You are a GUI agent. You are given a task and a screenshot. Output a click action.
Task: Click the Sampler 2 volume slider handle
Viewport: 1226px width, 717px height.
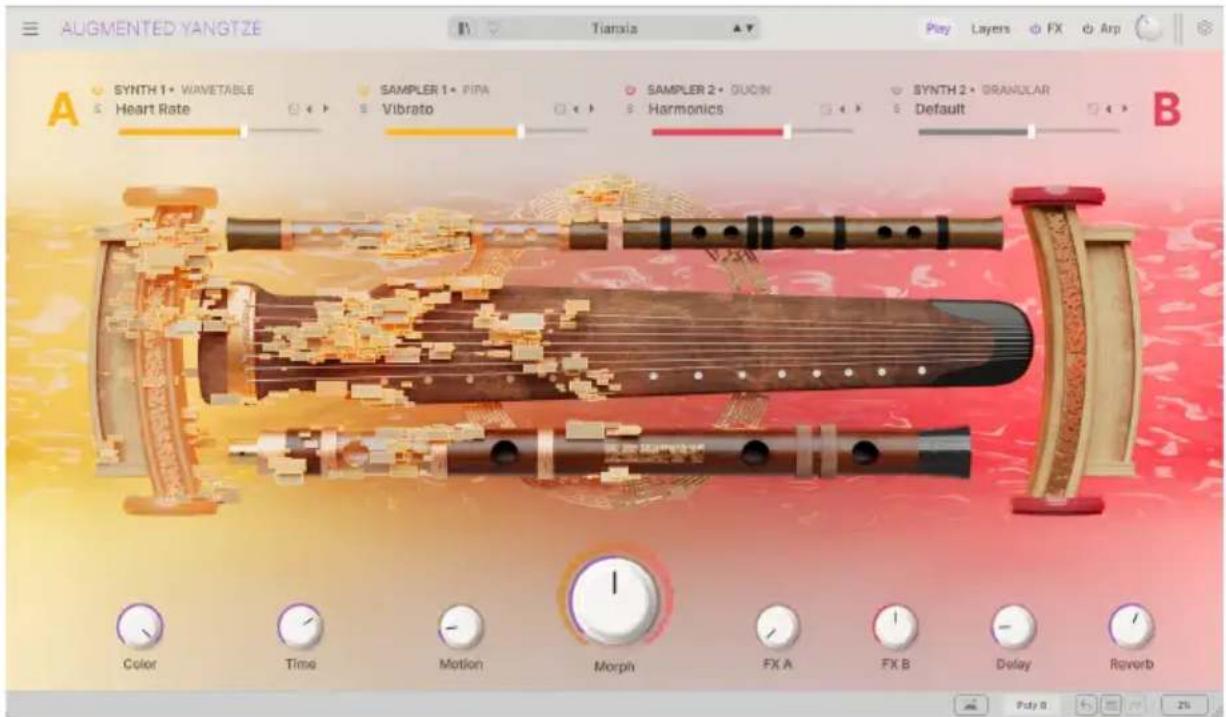787,131
